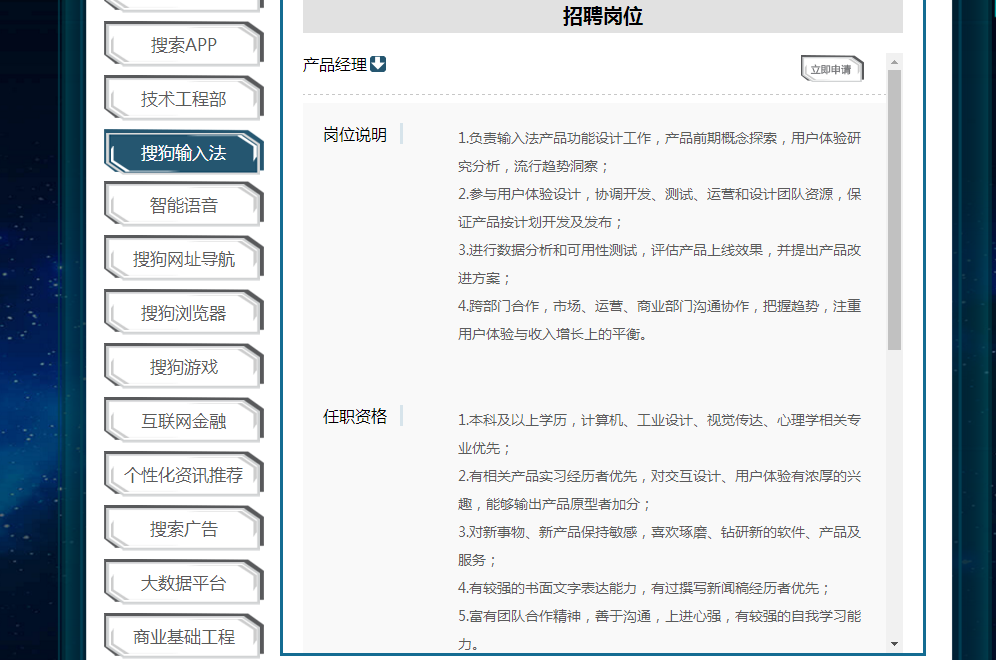Click text '2.参与用户体验设计'
This screenshot has height=660, width=996.
pyautogui.click(x=519, y=194)
